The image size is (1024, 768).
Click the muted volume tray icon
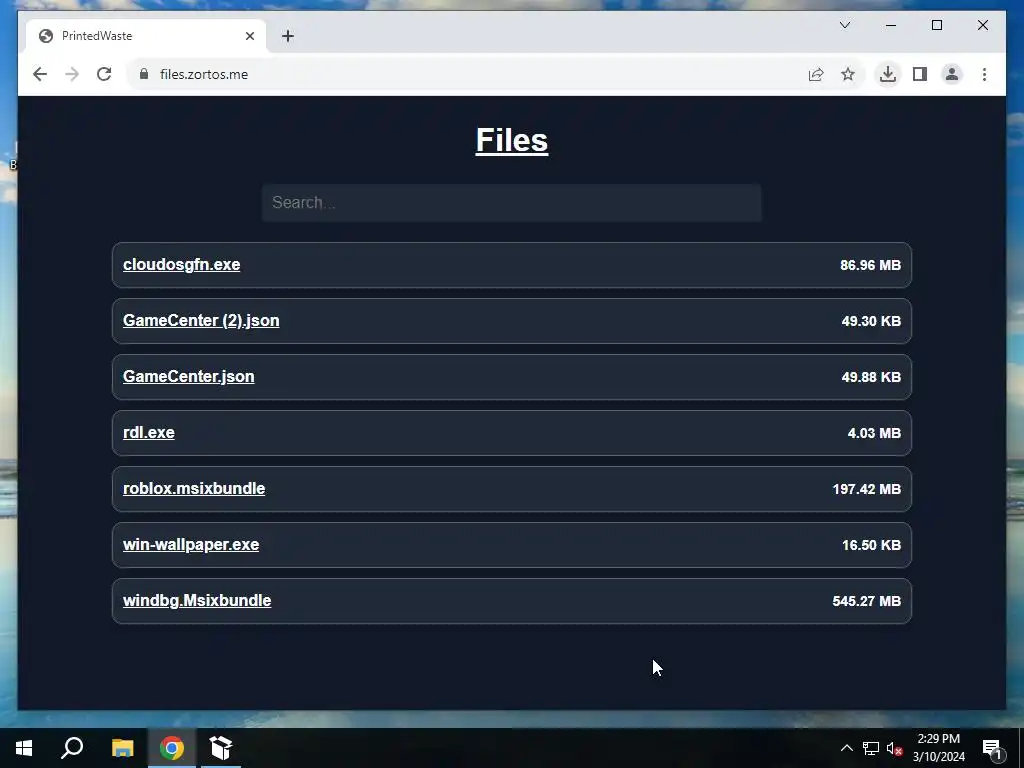pyautogui.click(x=895, y=748)
